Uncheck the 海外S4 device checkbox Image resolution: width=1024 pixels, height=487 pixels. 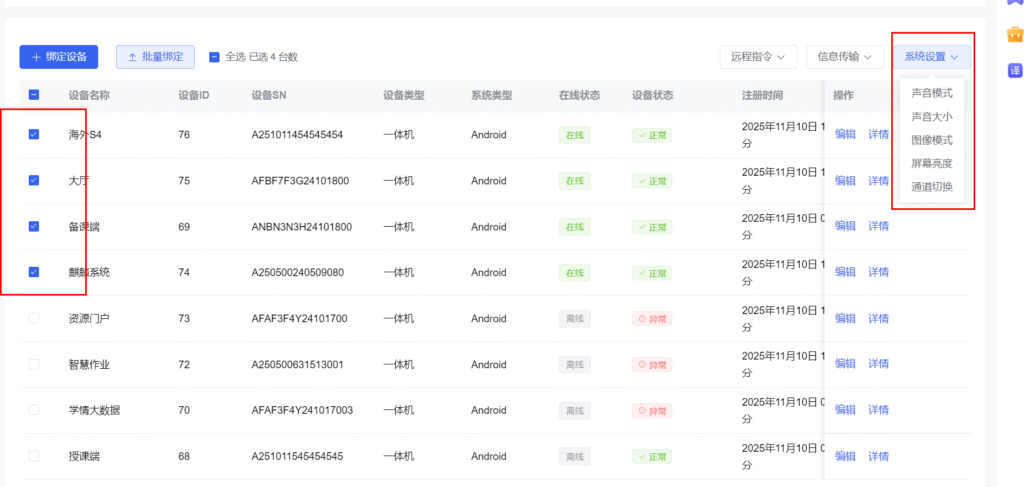click(34, 134)
